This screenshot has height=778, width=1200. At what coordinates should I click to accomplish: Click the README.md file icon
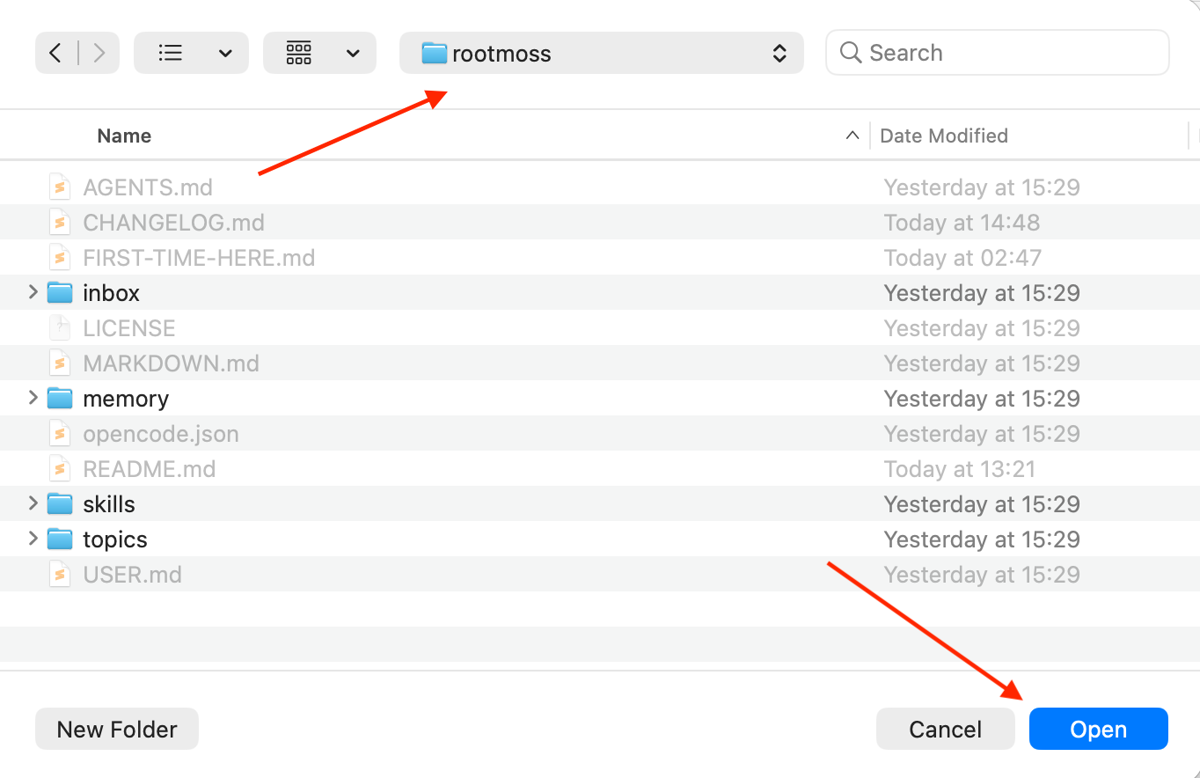coord(60,469)
